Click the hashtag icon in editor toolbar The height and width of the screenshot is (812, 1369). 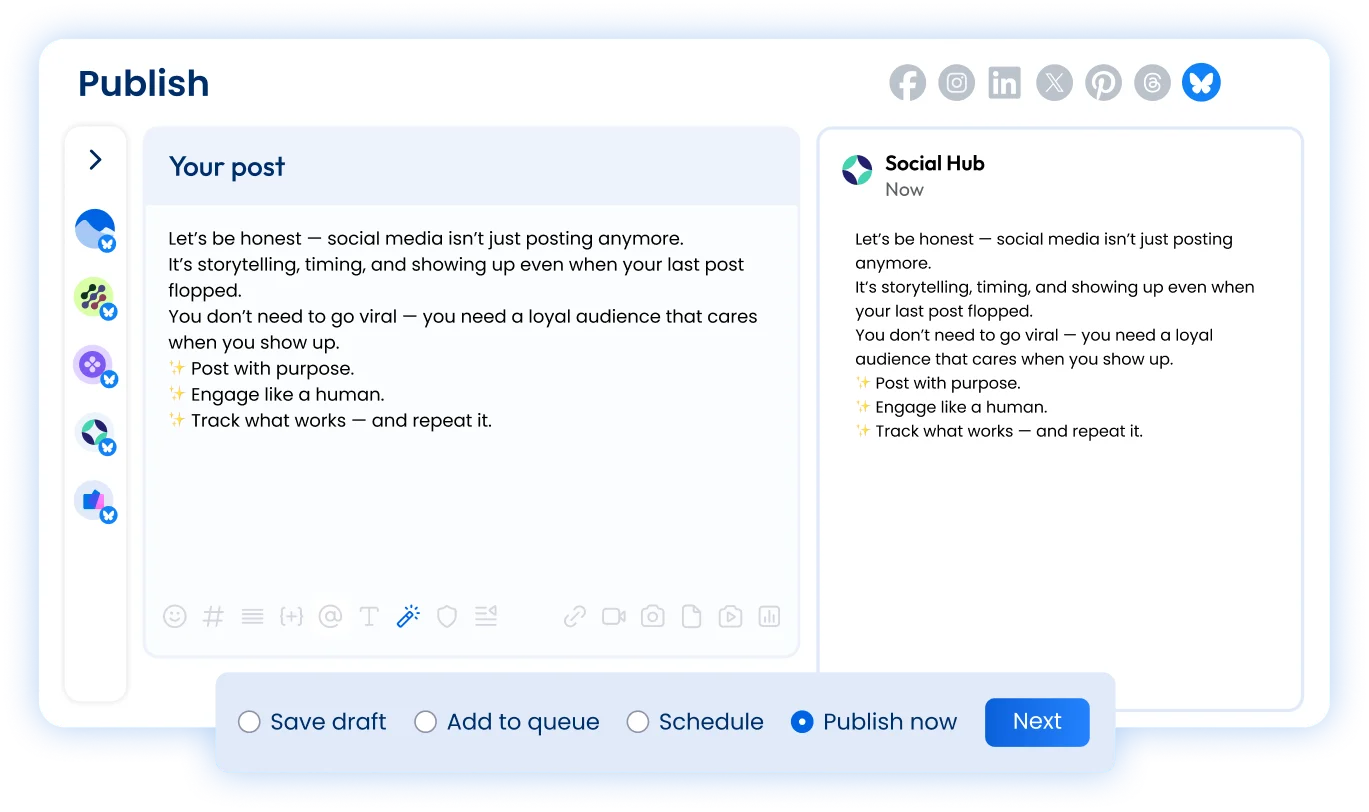pos(213,616)
